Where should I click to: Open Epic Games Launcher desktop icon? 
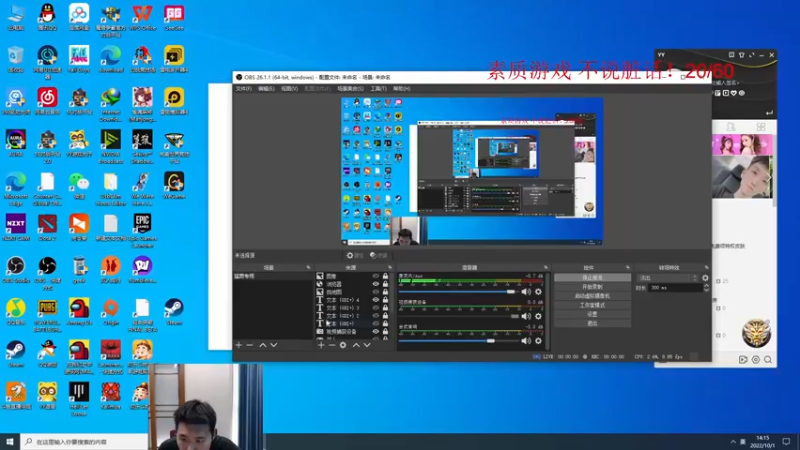(142, 231)
